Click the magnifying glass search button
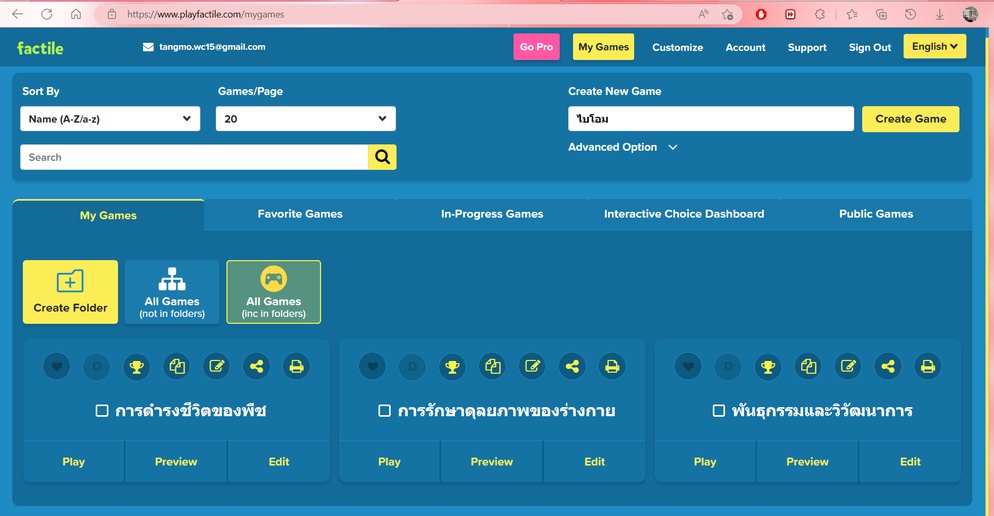The height and width of the screenshot is (516, 994). click(x=382, y=157)
